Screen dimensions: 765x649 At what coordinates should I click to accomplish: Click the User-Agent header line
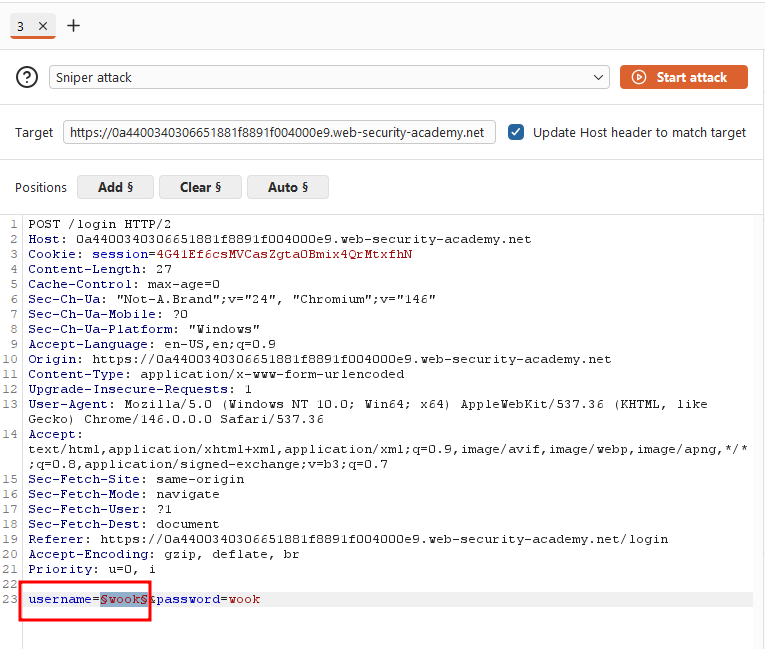(x=368, y=412)
